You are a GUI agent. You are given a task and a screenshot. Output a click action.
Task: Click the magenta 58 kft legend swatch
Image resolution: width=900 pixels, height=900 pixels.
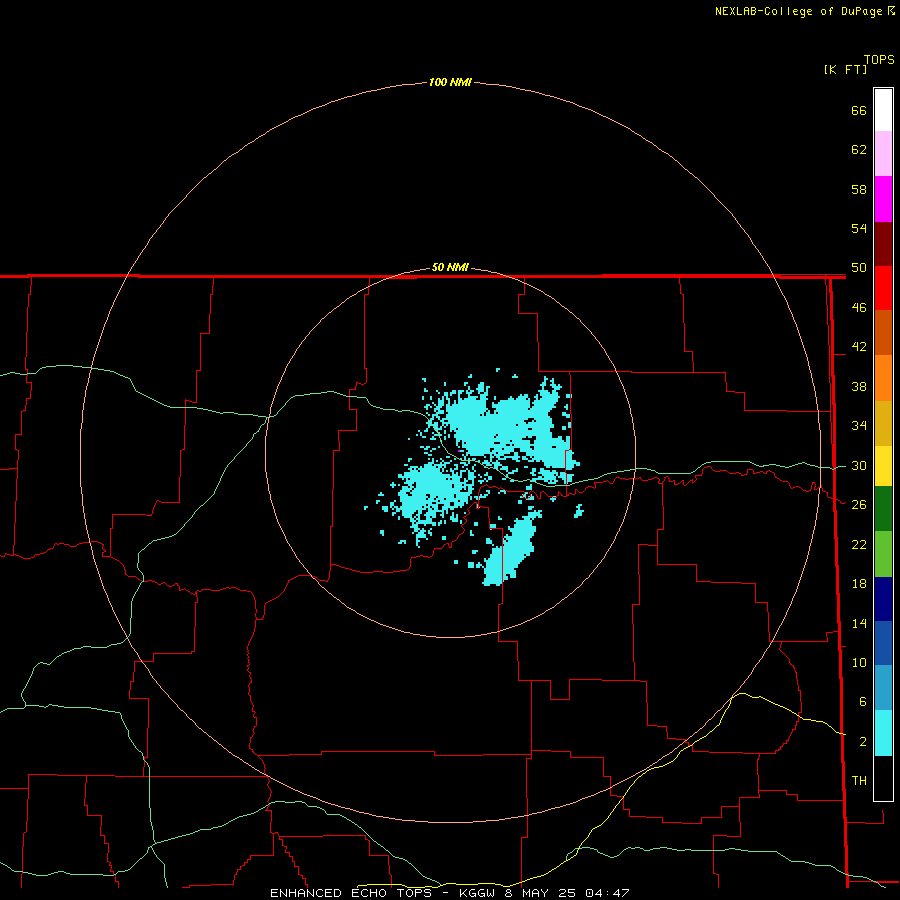(x=883, y=199)
